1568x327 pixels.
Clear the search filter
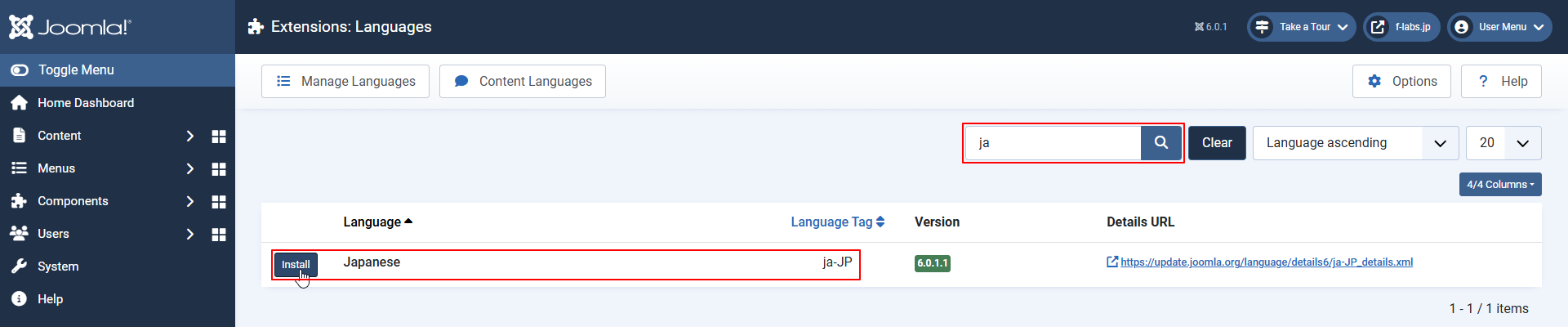coord(1217,143)
